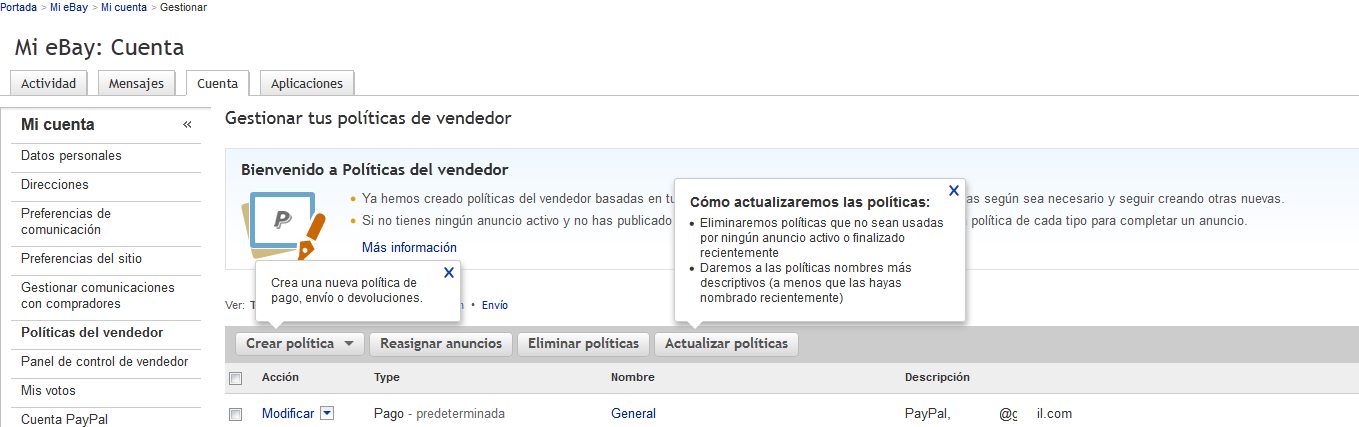Click the PayPal seller policy illustration
The image size is (1359, 427).
(x=284, y=227)
